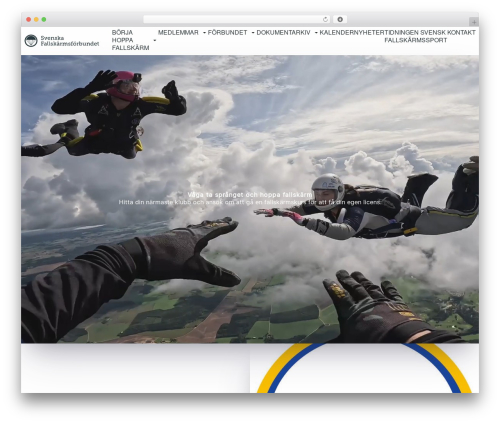Click the 'Våga ta språnget' hero heading
The width and height of the screenshot is (500, 423).
click(250, 195)
